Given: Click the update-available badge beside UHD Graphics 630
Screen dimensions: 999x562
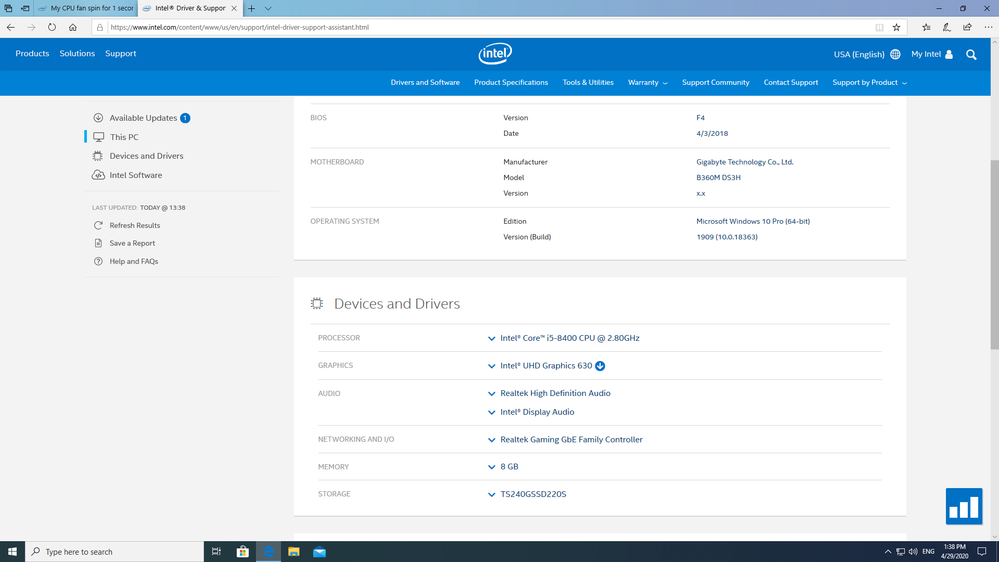Looking at the screenshot, I should click(x=600, y=366).
